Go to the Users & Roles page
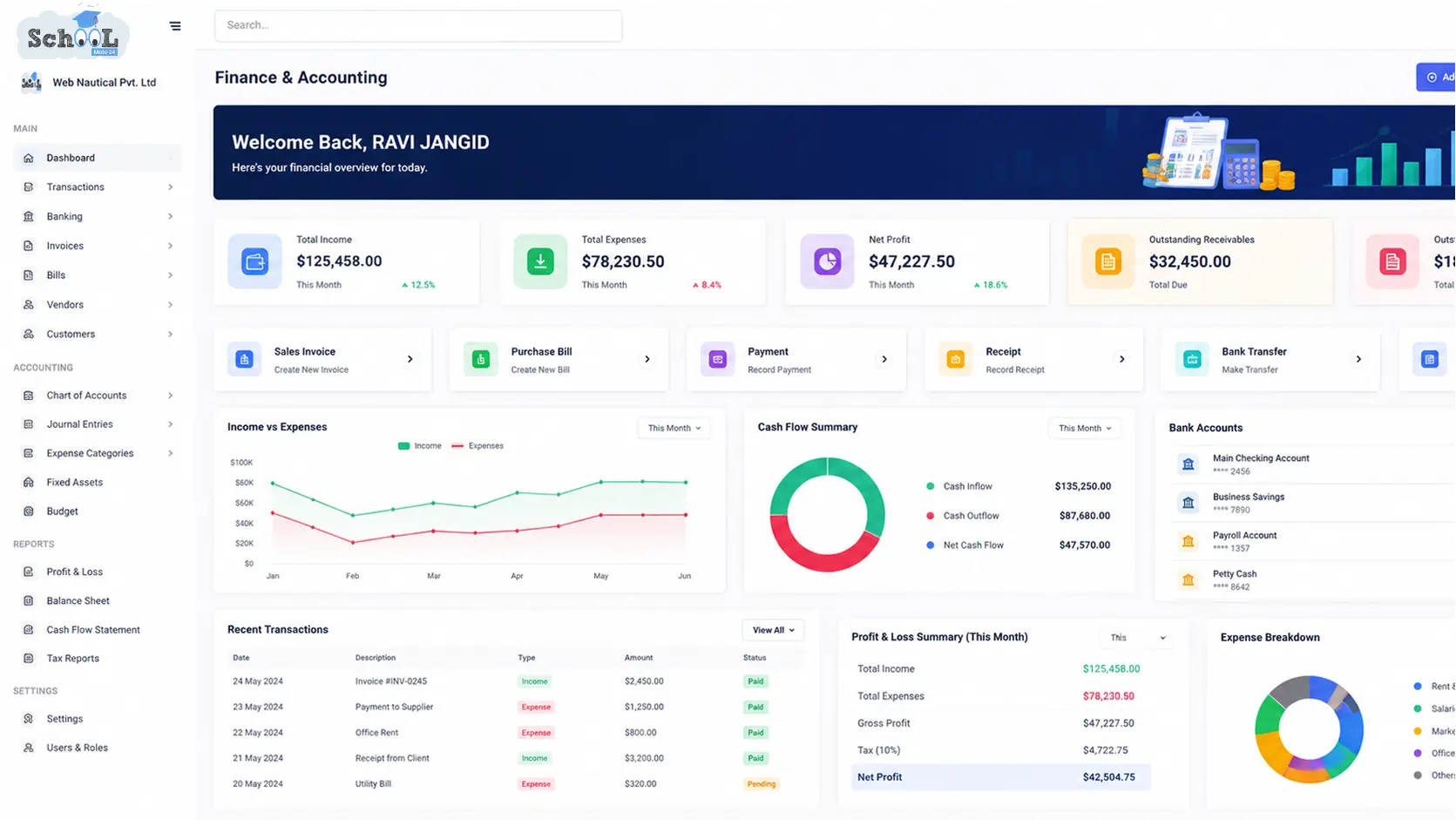This screenshot has height=820, width=1456. point(77,748)
